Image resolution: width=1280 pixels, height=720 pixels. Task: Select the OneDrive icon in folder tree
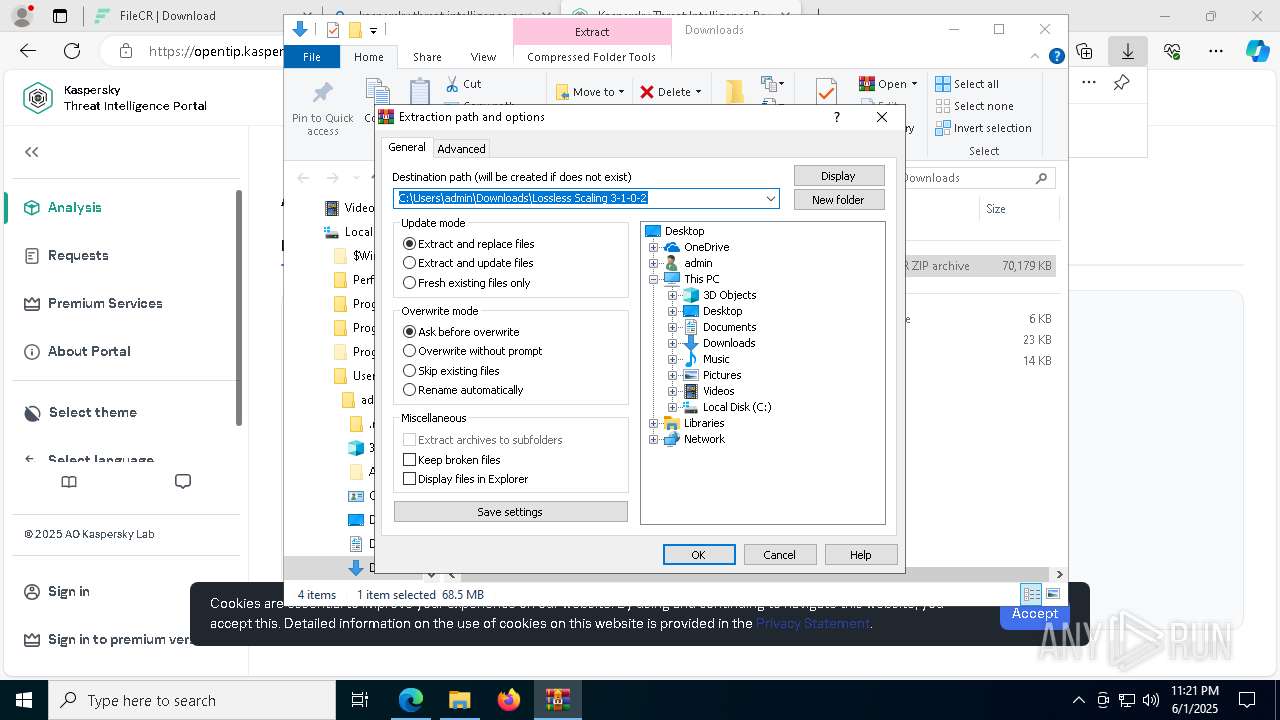pos(671,247)
